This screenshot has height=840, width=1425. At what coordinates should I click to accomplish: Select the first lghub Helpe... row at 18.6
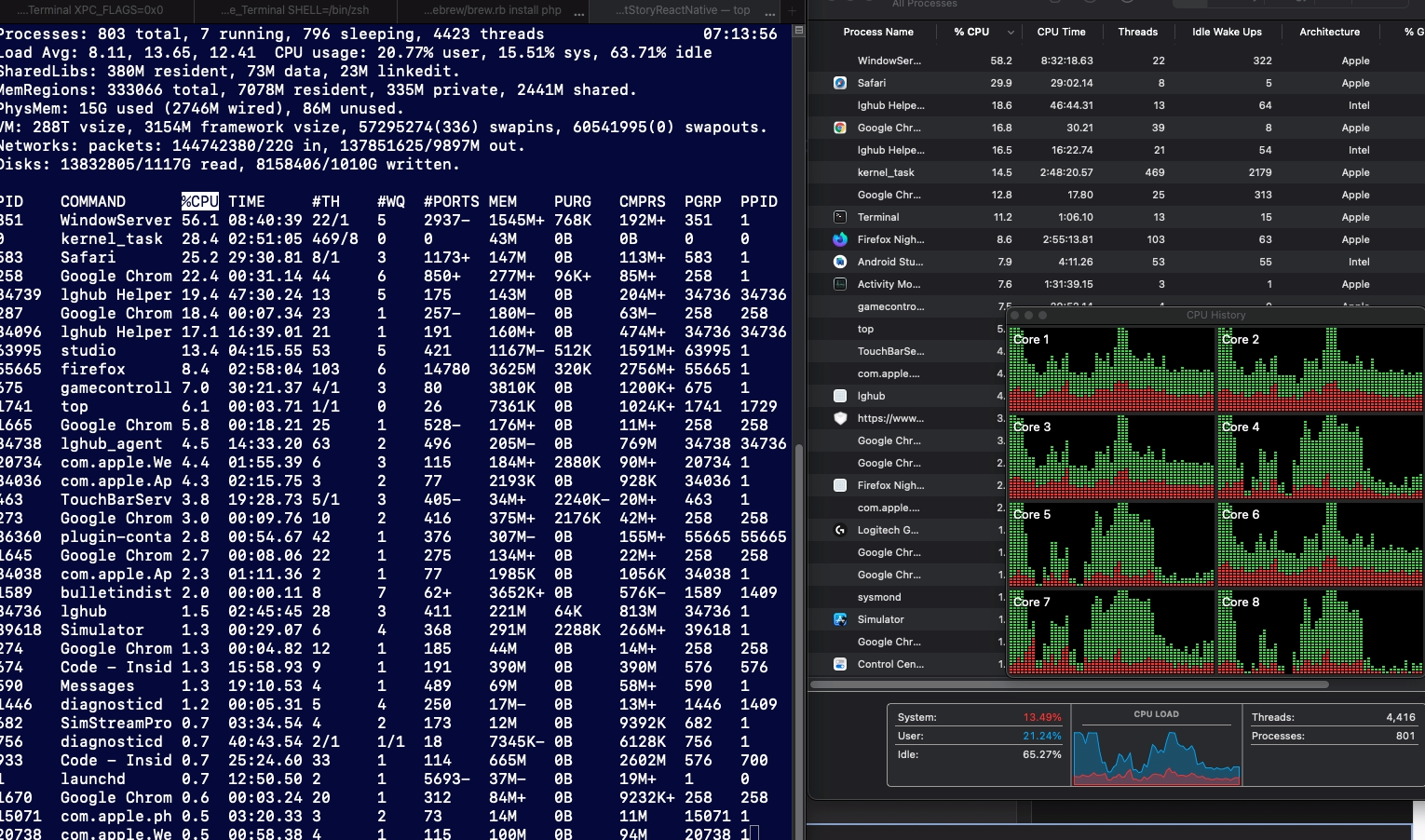click(1116, 105)
